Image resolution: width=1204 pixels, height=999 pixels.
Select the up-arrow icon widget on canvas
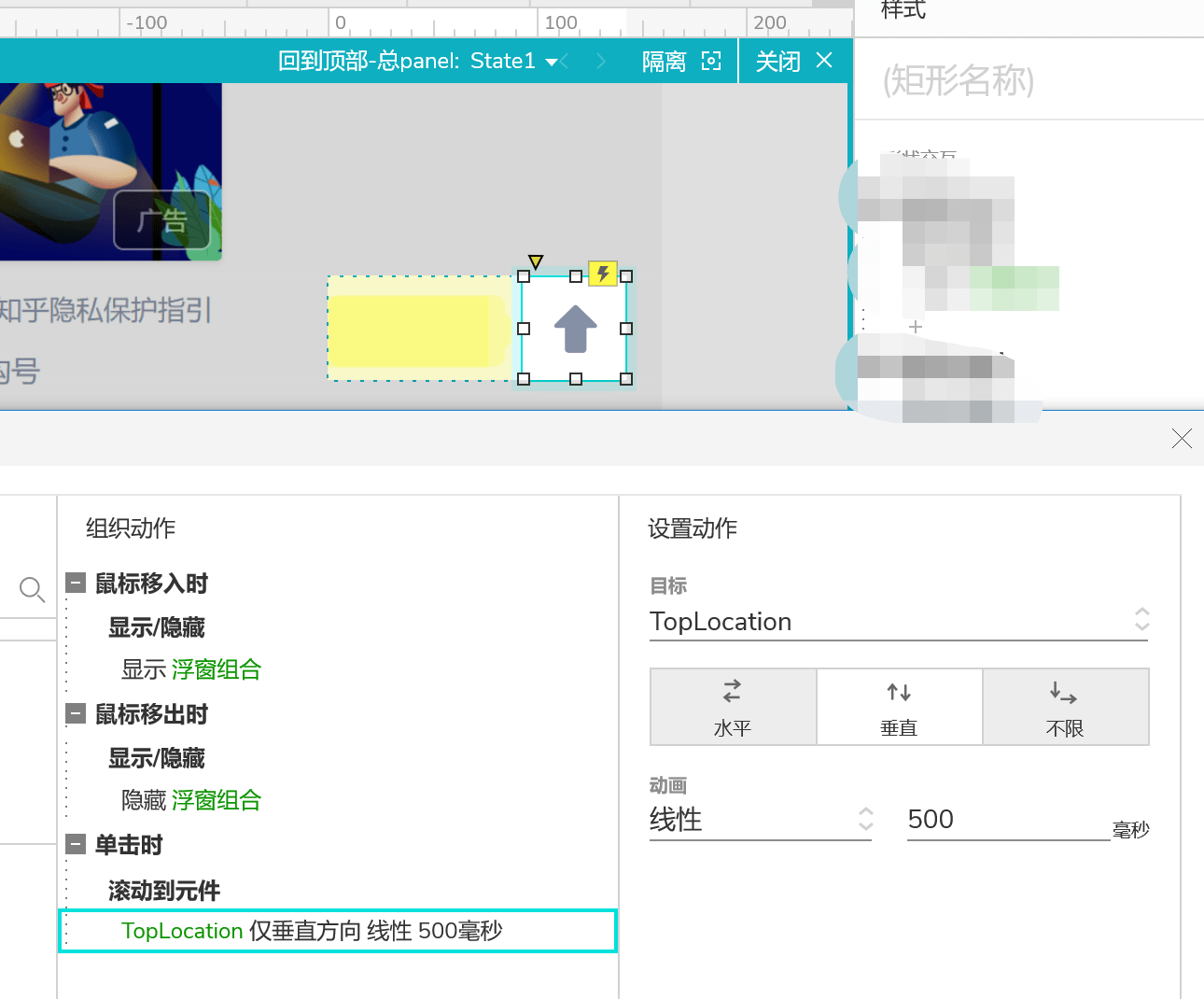click(575, 329)
